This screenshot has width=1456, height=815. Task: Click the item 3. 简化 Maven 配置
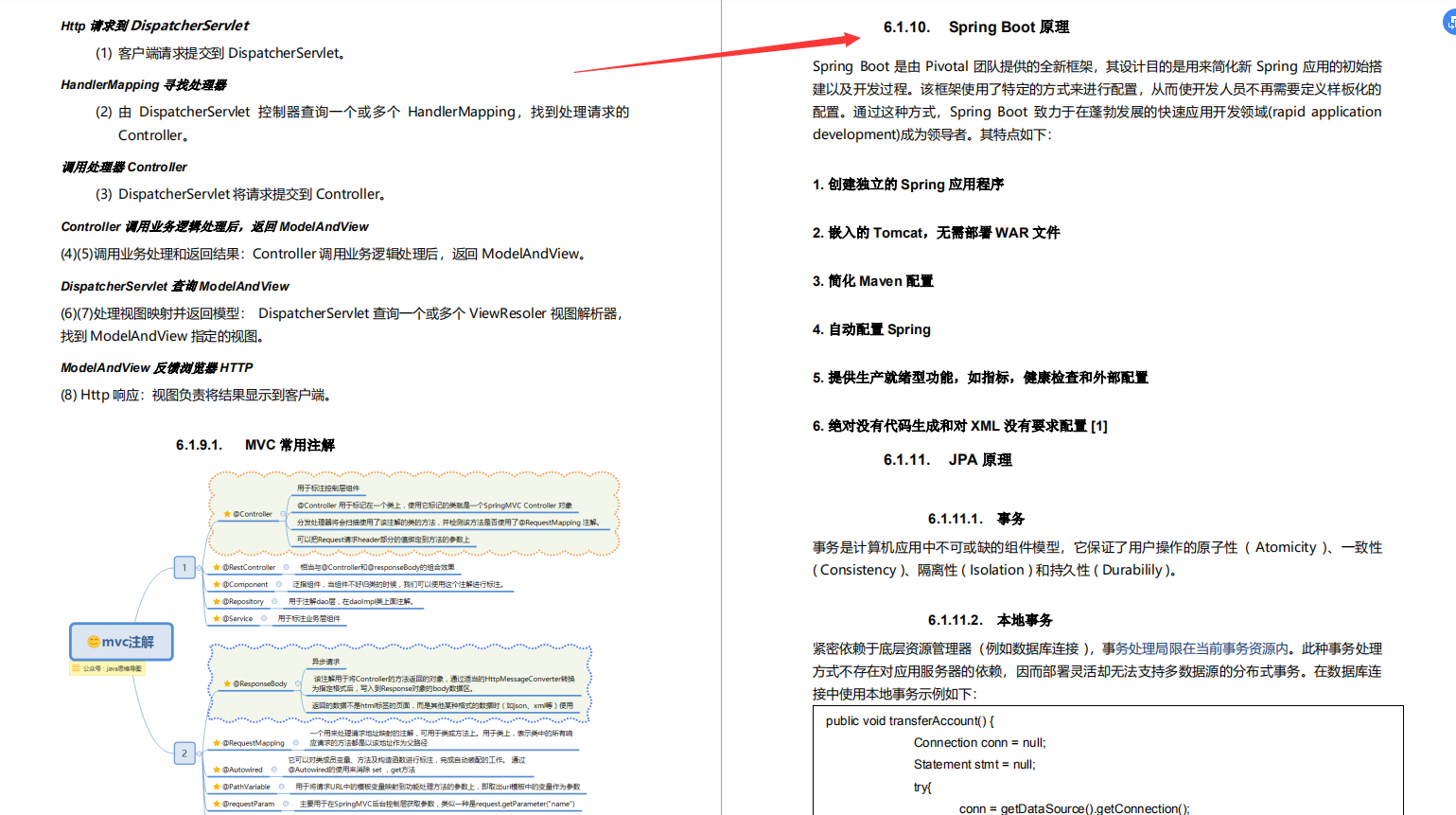873,281
